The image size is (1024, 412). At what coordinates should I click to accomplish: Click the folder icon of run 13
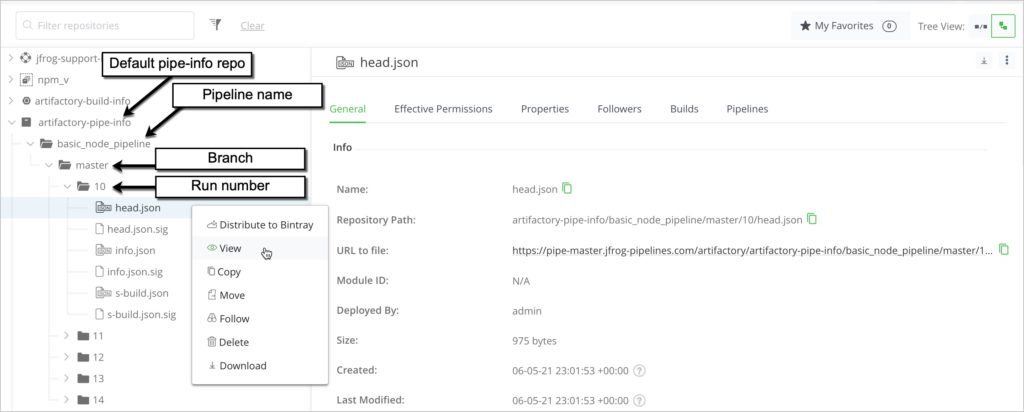pos(83,379)
